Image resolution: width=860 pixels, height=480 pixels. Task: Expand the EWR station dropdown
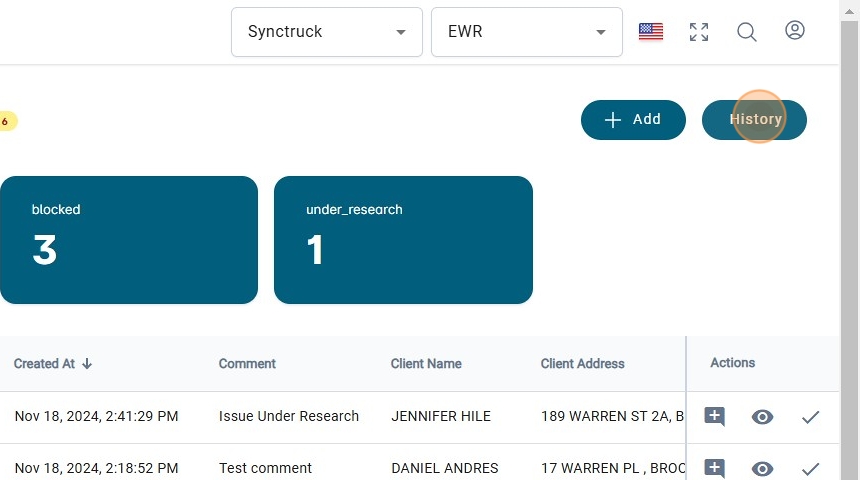[527, 32]
